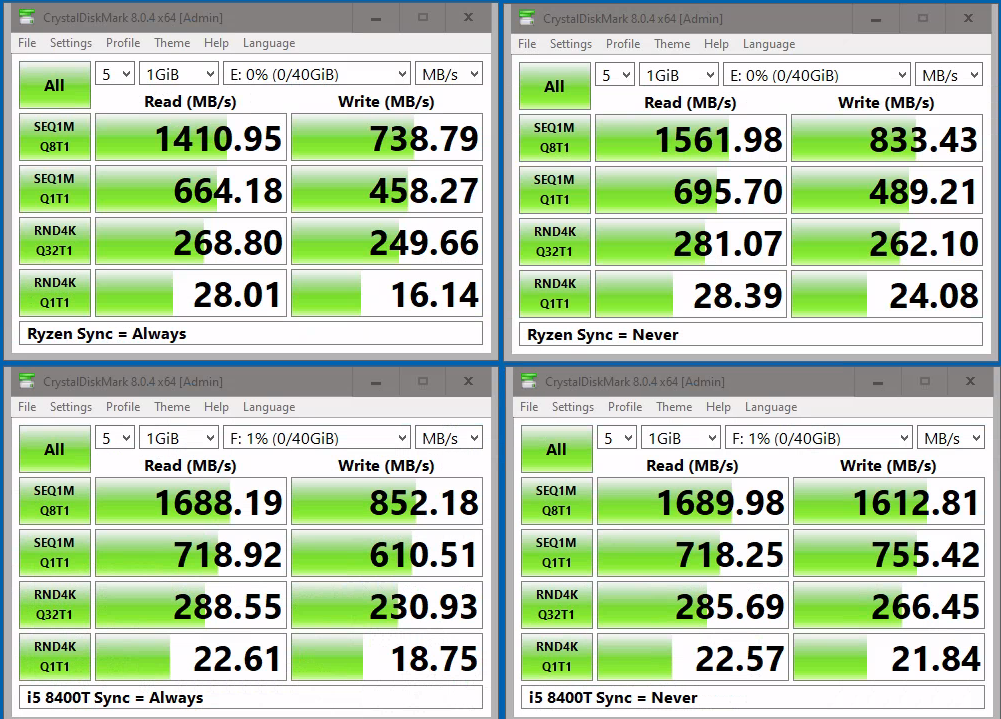Open MB/s unit dropdown in Ryzen Sync Never window
This screenshot has height=719, width=1001.
(949, 75)
